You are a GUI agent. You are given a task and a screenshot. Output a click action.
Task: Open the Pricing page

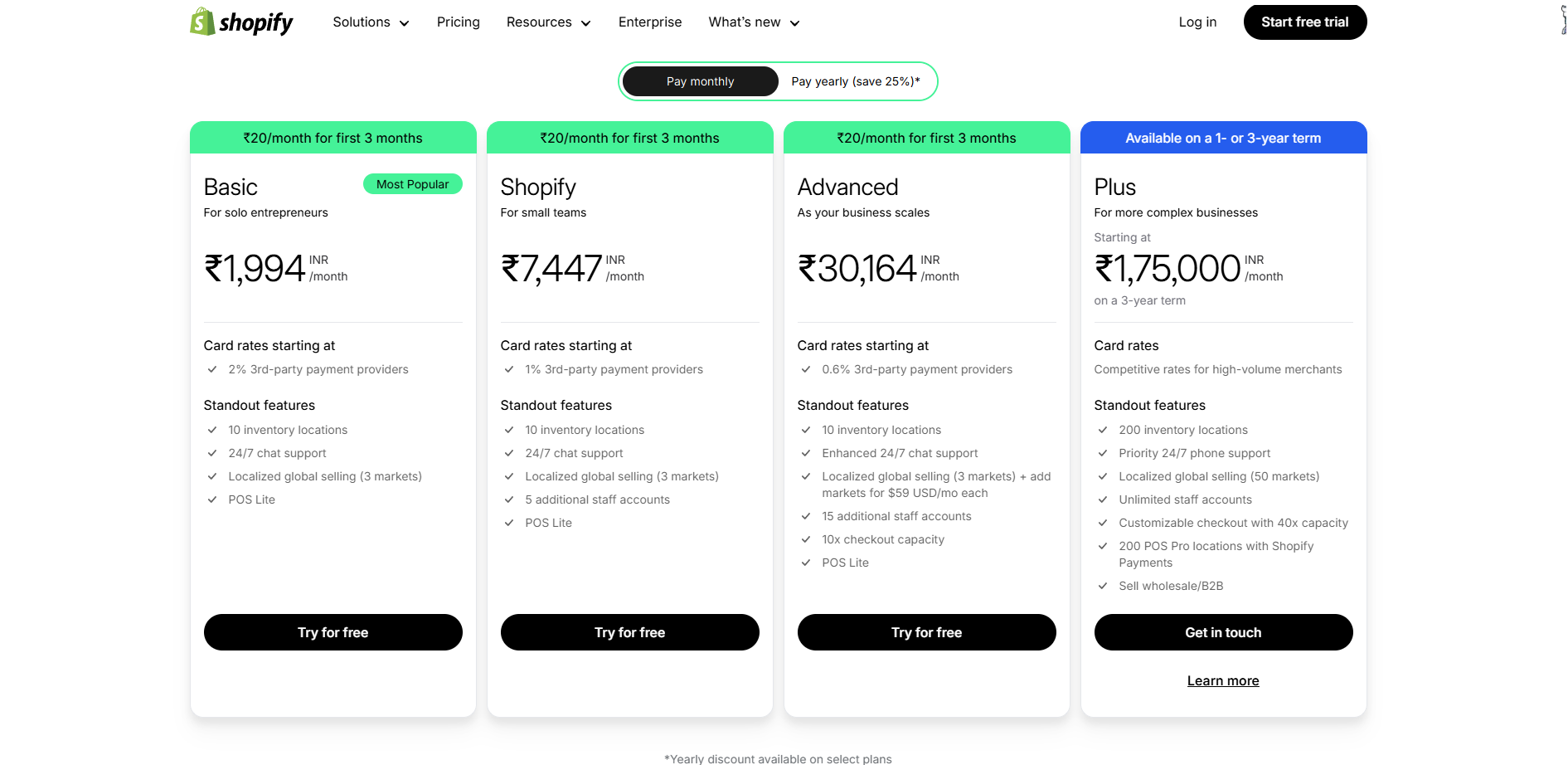458,22
